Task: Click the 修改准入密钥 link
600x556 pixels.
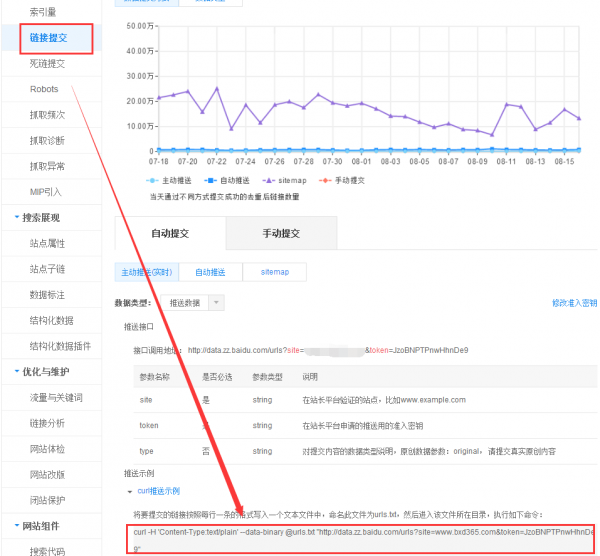Action: pos(574,303)
